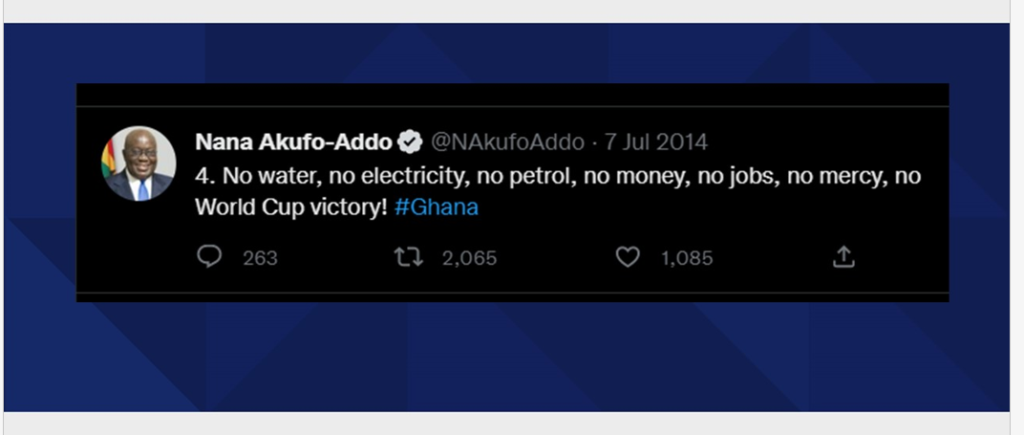Open Nana Akufo-Addo's profile picture
Image resolution: width=1024 pixels, height=435 pixels.
(x=139, y=164)
